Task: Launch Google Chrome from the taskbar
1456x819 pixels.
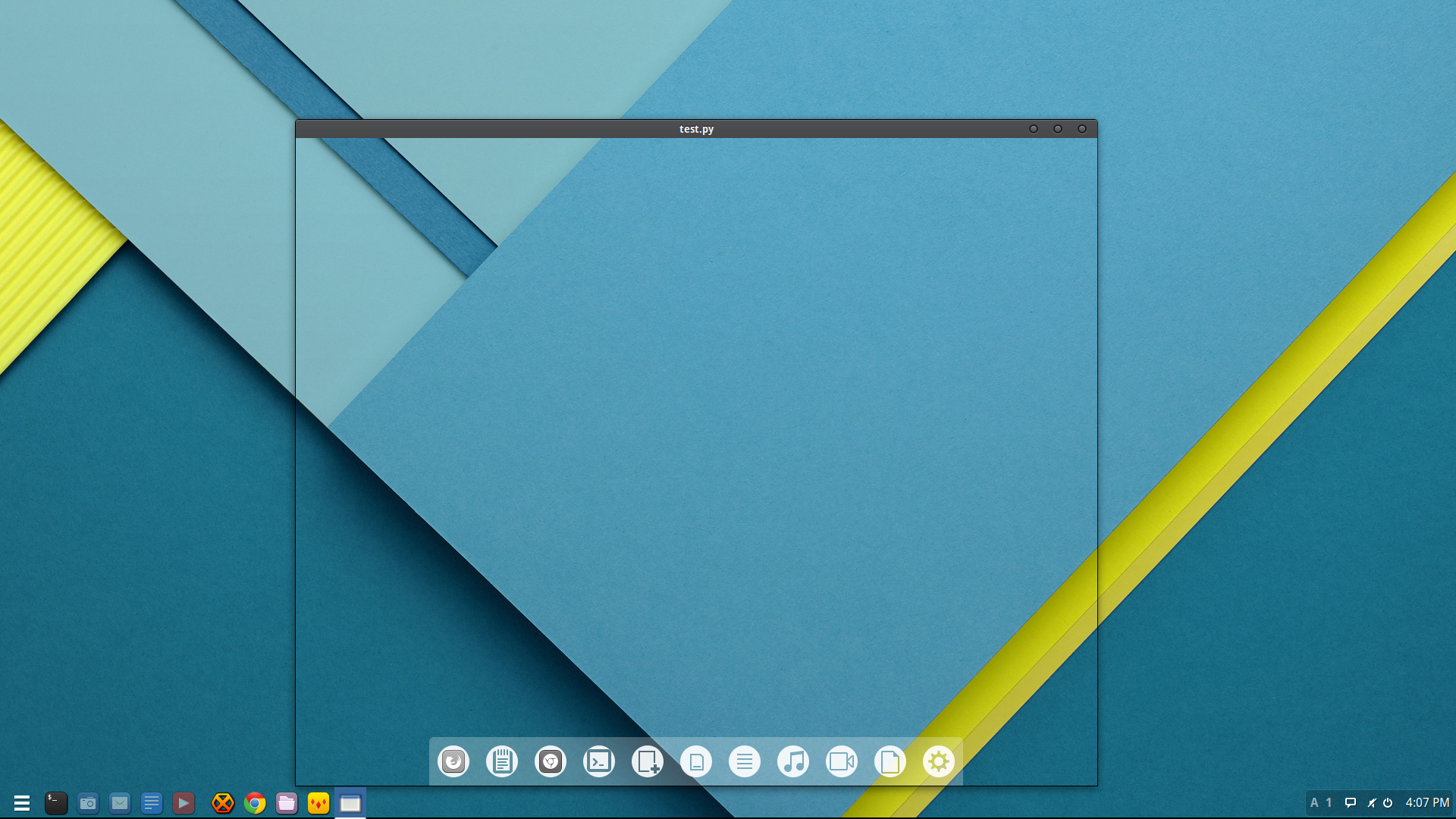Action: tap(255, 803)
